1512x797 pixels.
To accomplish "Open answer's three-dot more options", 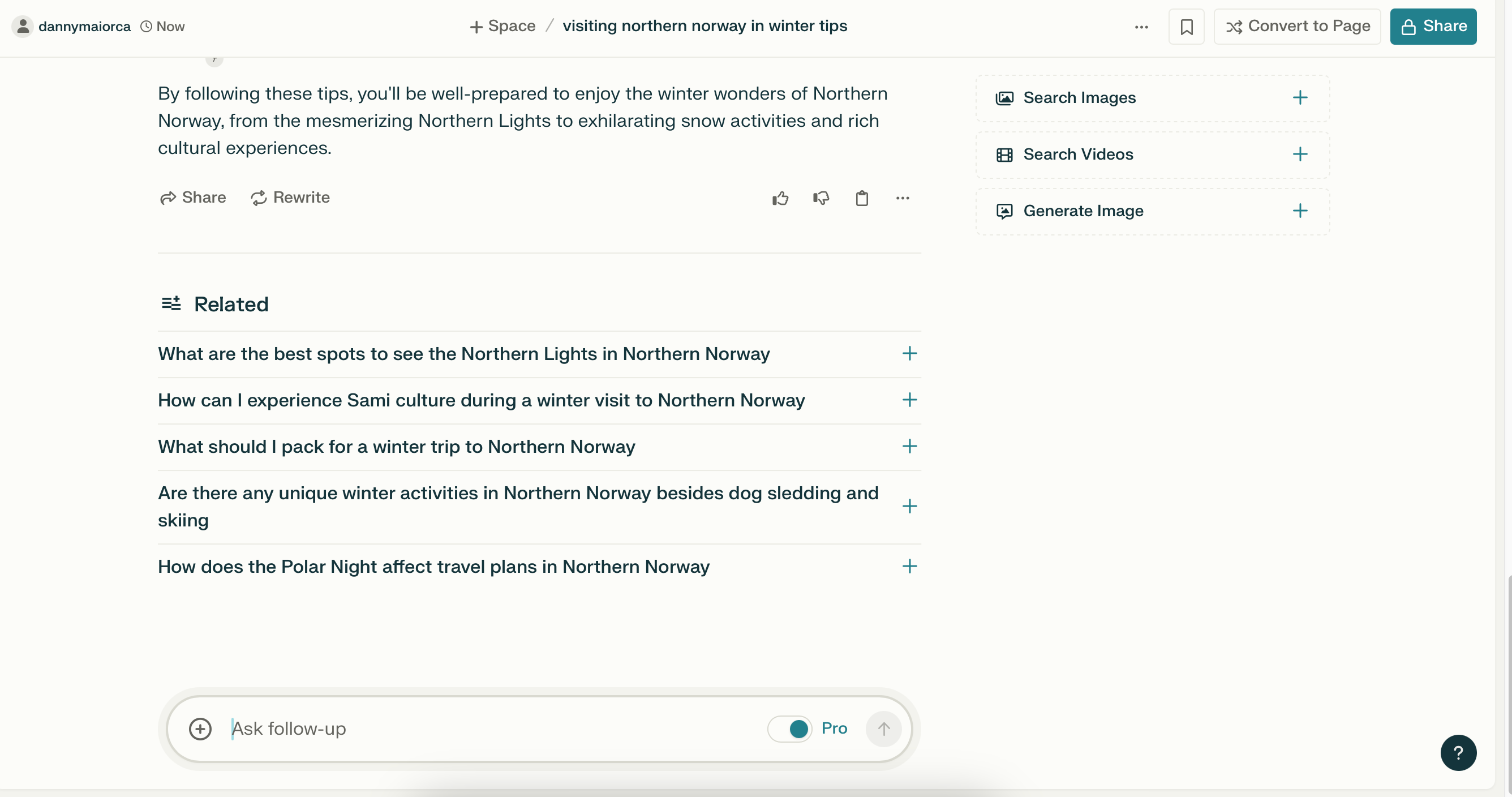I will (903, 199).
